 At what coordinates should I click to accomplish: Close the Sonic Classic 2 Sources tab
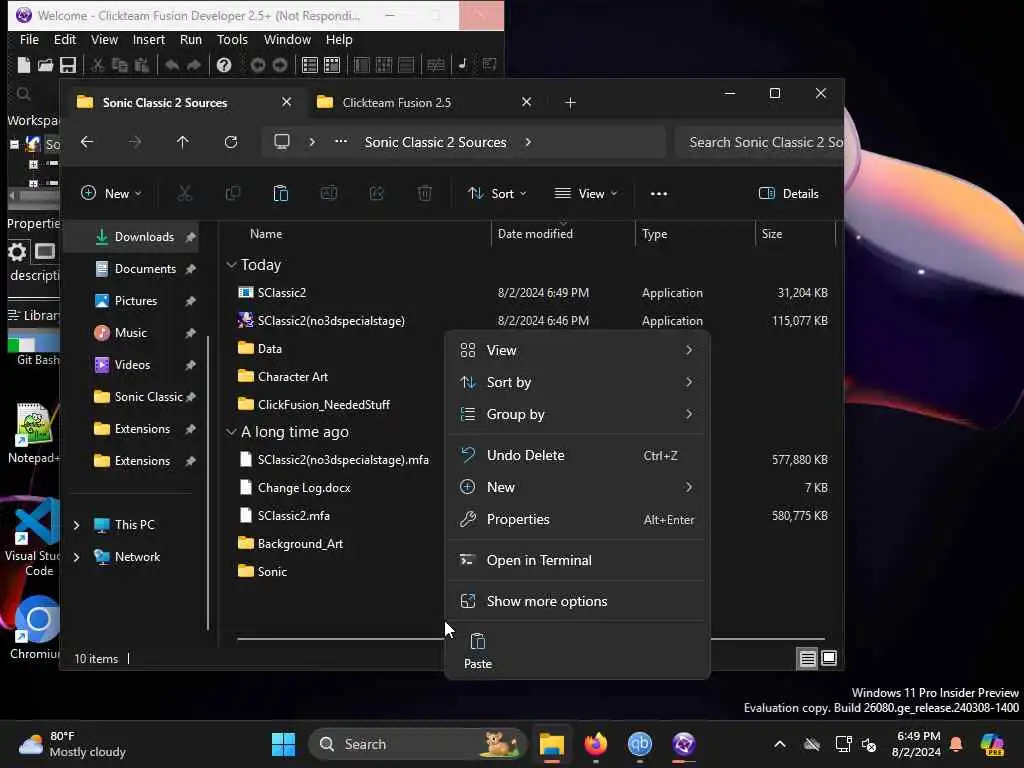tap(286, 103)
